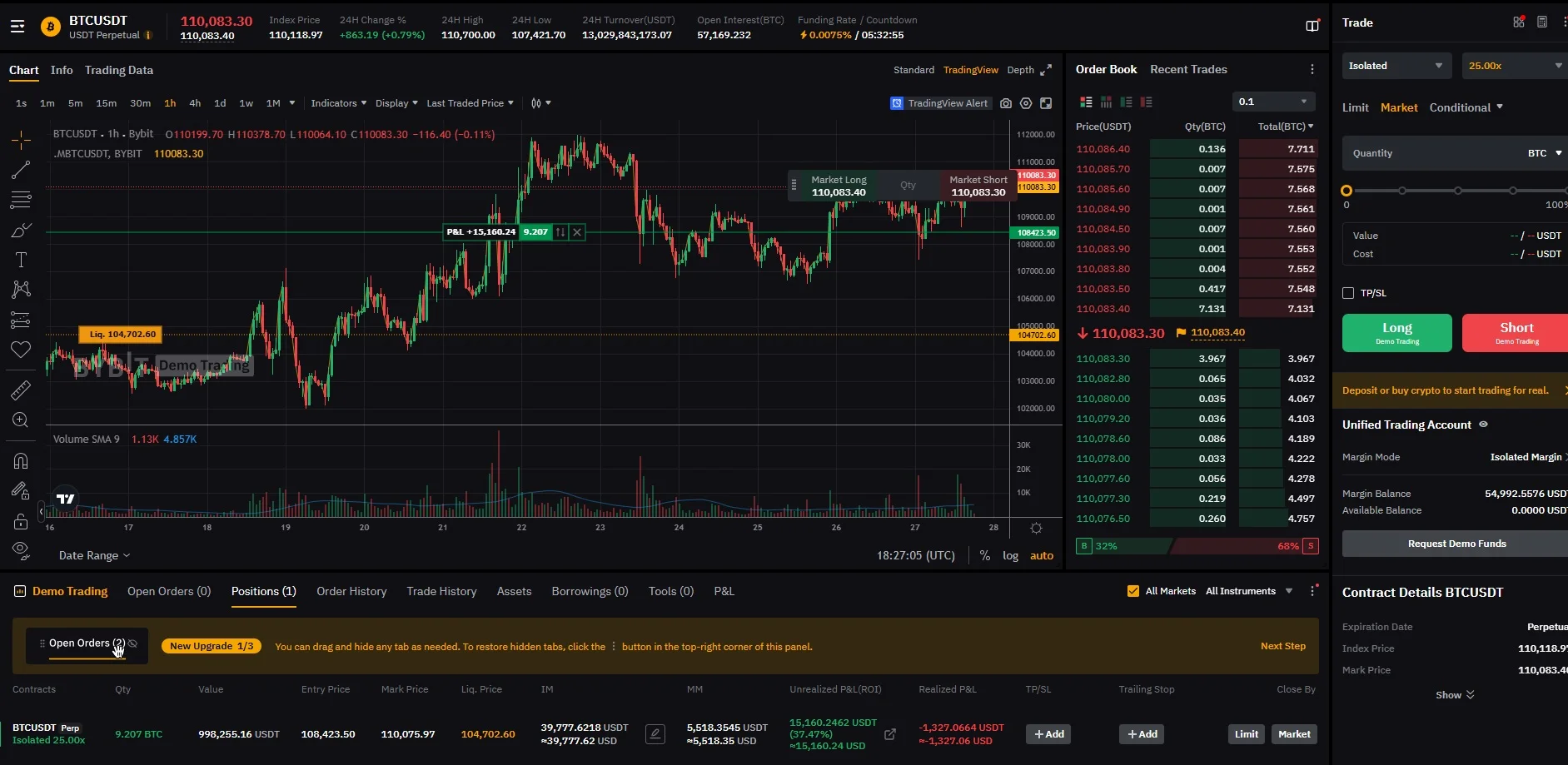This screenshot has width=1568, height=765.
Task: Open the hamburger menu next to BTCUSDT
Action: (x=17, y=27)
